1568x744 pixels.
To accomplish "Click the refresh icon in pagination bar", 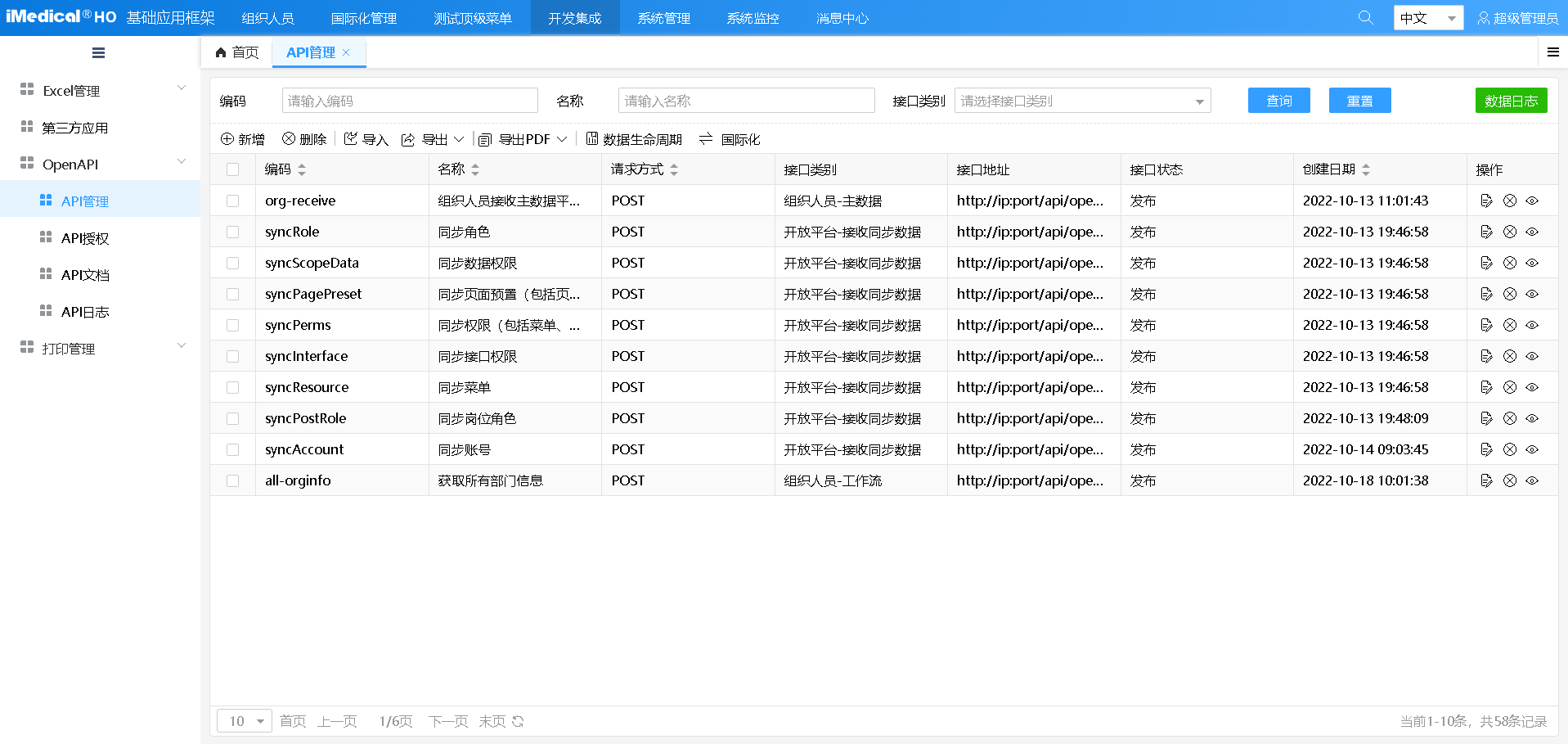I will pos(518,721).
